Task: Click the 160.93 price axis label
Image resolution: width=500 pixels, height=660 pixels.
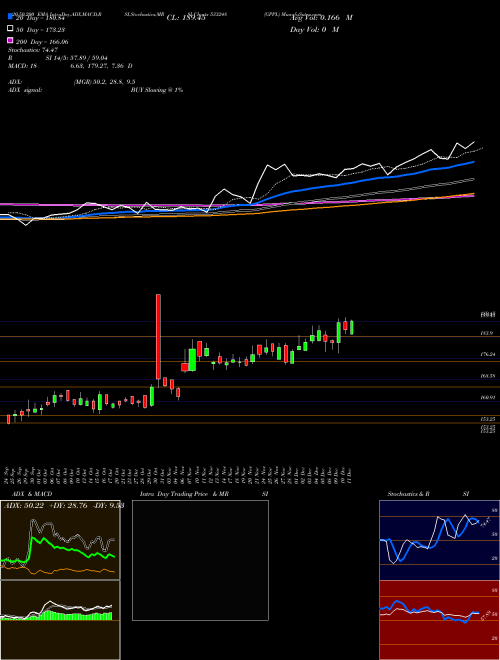Action: [x=488, y=397]
